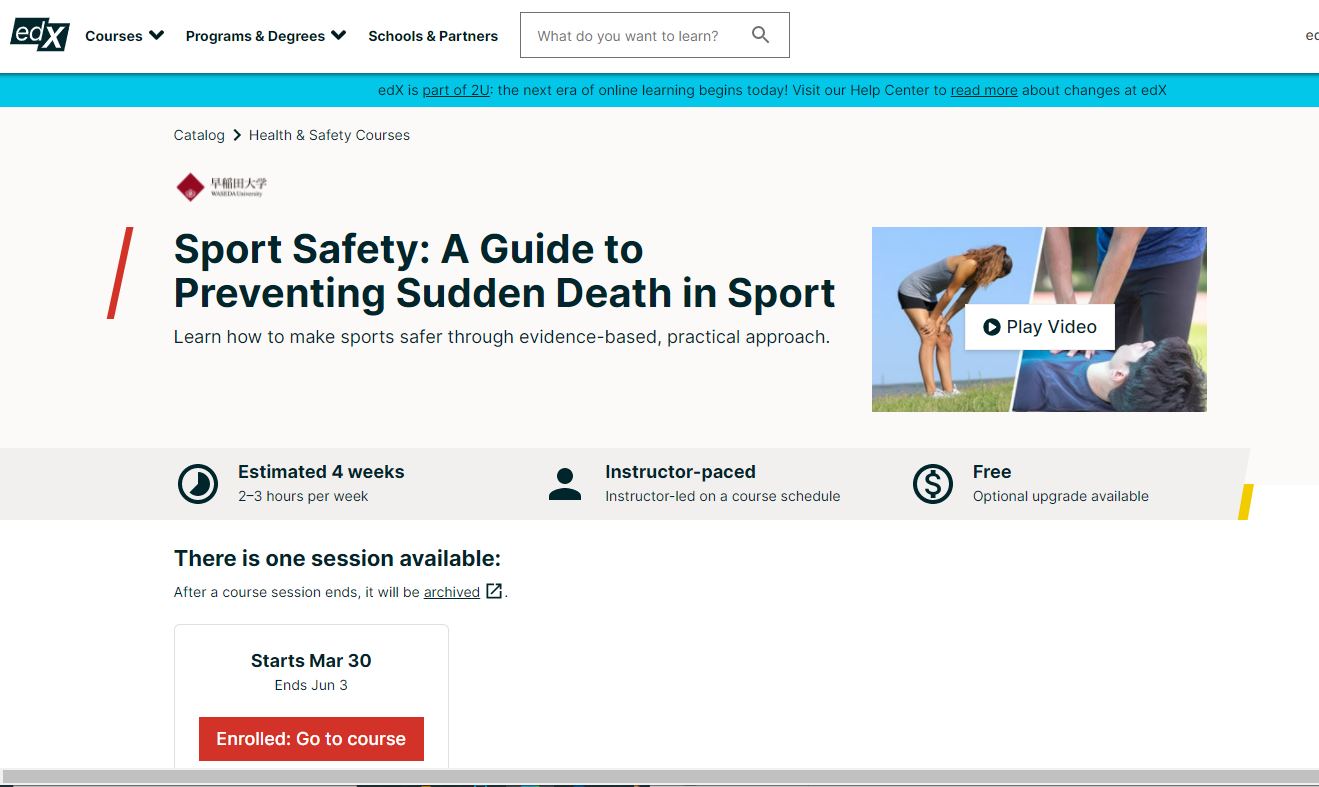The width and height of the screenshot is (1319, 787).
Task: Click the breadcrumb chevron after Catalog
Action: click(237, 135)
